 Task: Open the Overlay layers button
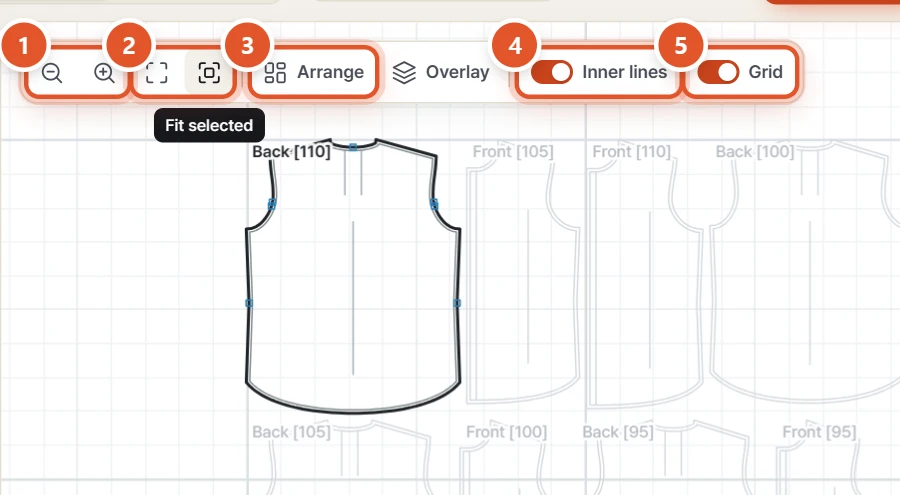click(441, 72)
